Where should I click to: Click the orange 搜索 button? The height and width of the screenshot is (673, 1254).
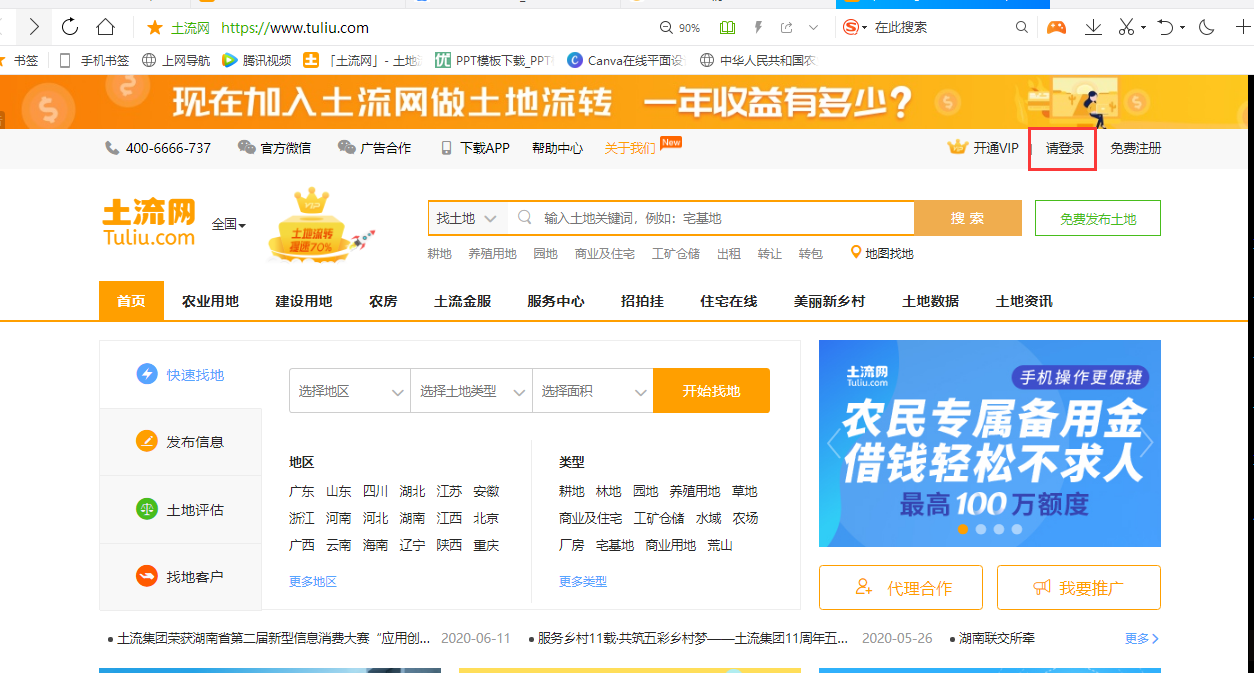click(968, 218)
